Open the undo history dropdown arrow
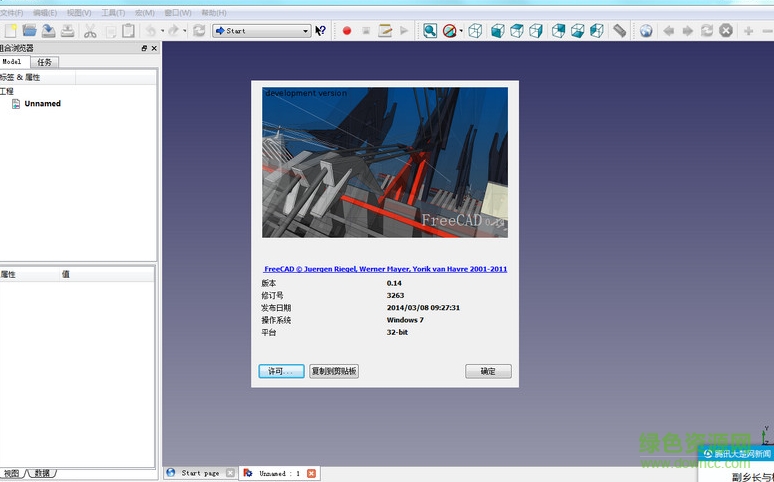Image resolution: width=774 pixels, height=482 pixels. pos(161,31)
